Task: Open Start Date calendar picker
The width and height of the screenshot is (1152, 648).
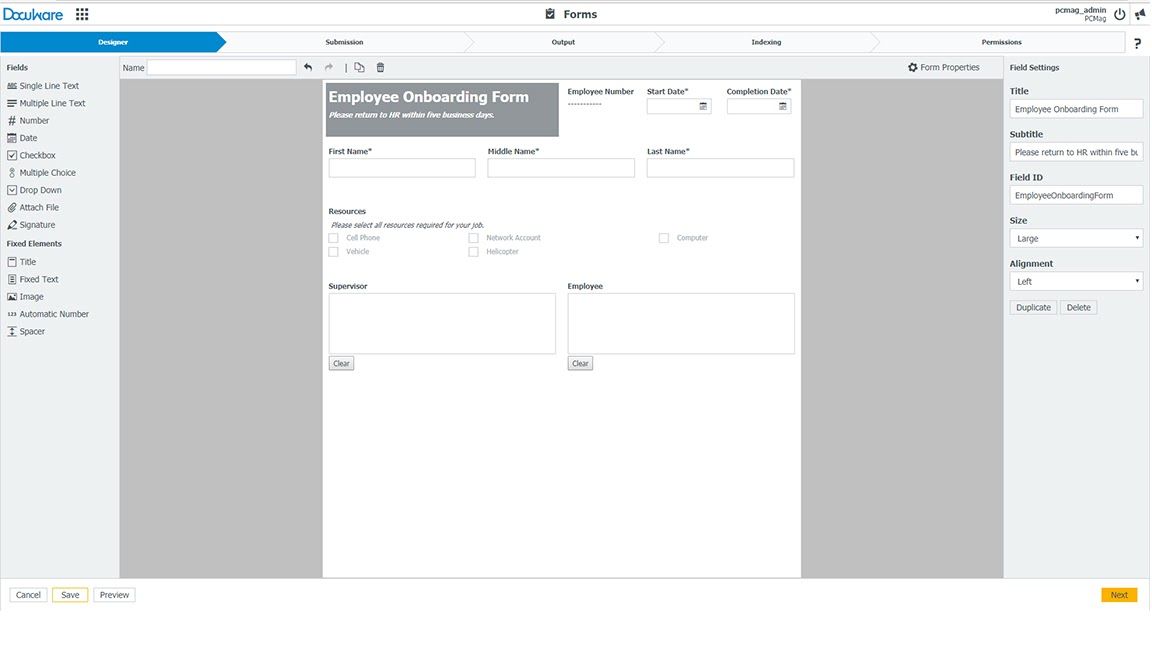Action: [703, 107]
